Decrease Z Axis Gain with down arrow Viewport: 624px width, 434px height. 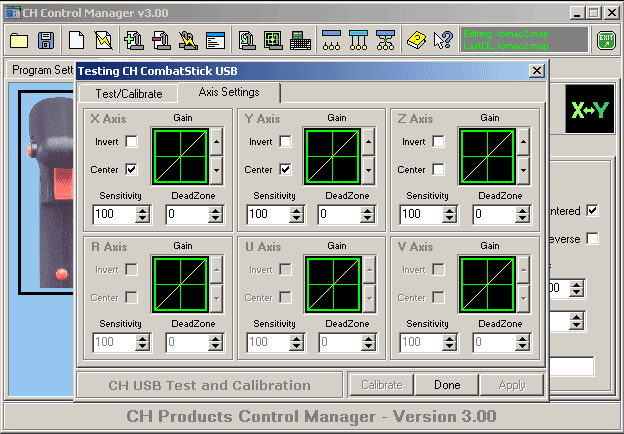click(523, 170)
